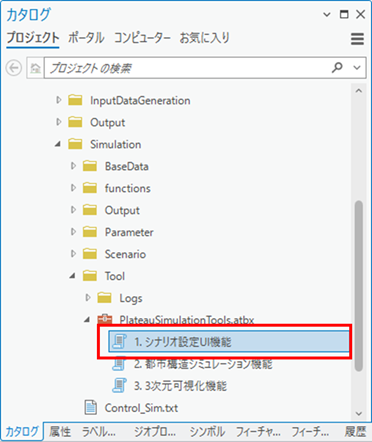Click the PlateauSimulationTools toolbox icon
Image resolution: width=372 pixels, height=442 pixels.
pyautogui.click(x=104, y=319)
